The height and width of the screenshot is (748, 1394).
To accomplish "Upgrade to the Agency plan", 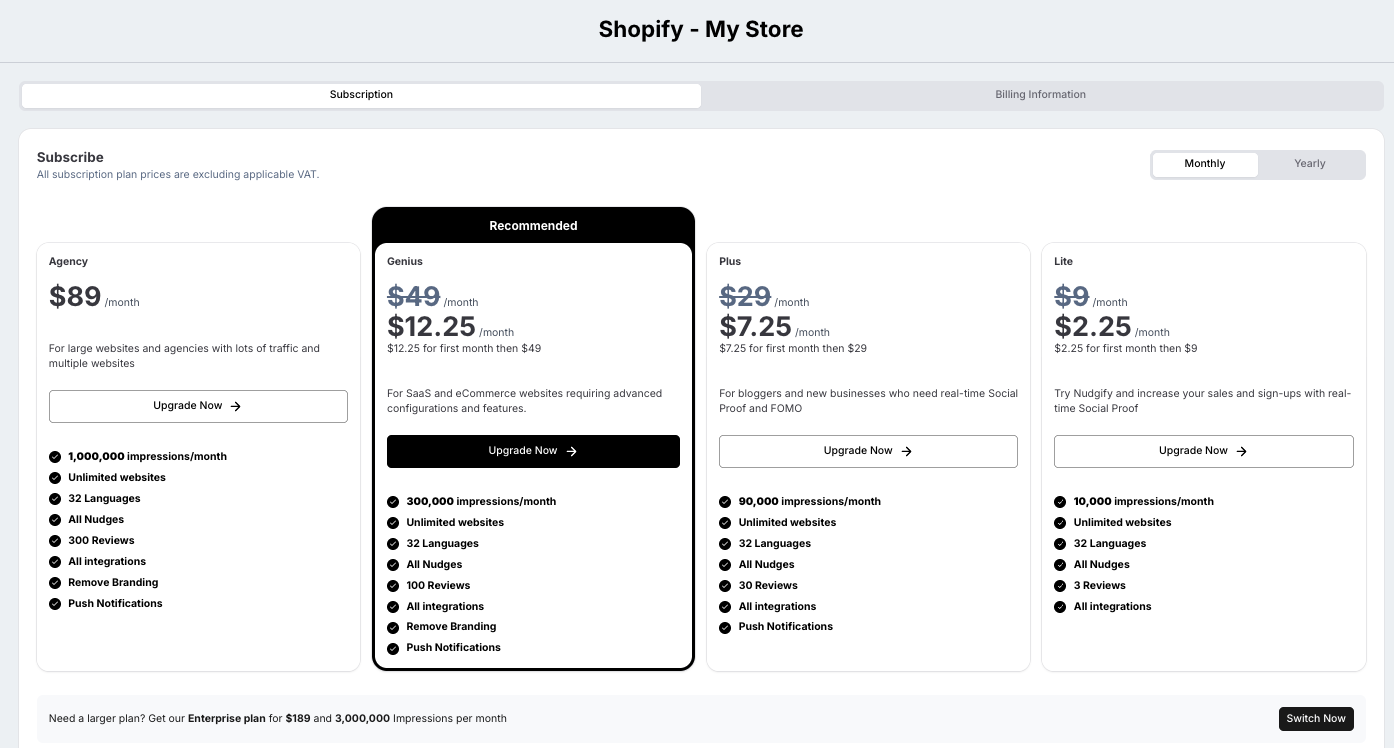I will pyautogui.click(x=198, y=406).
